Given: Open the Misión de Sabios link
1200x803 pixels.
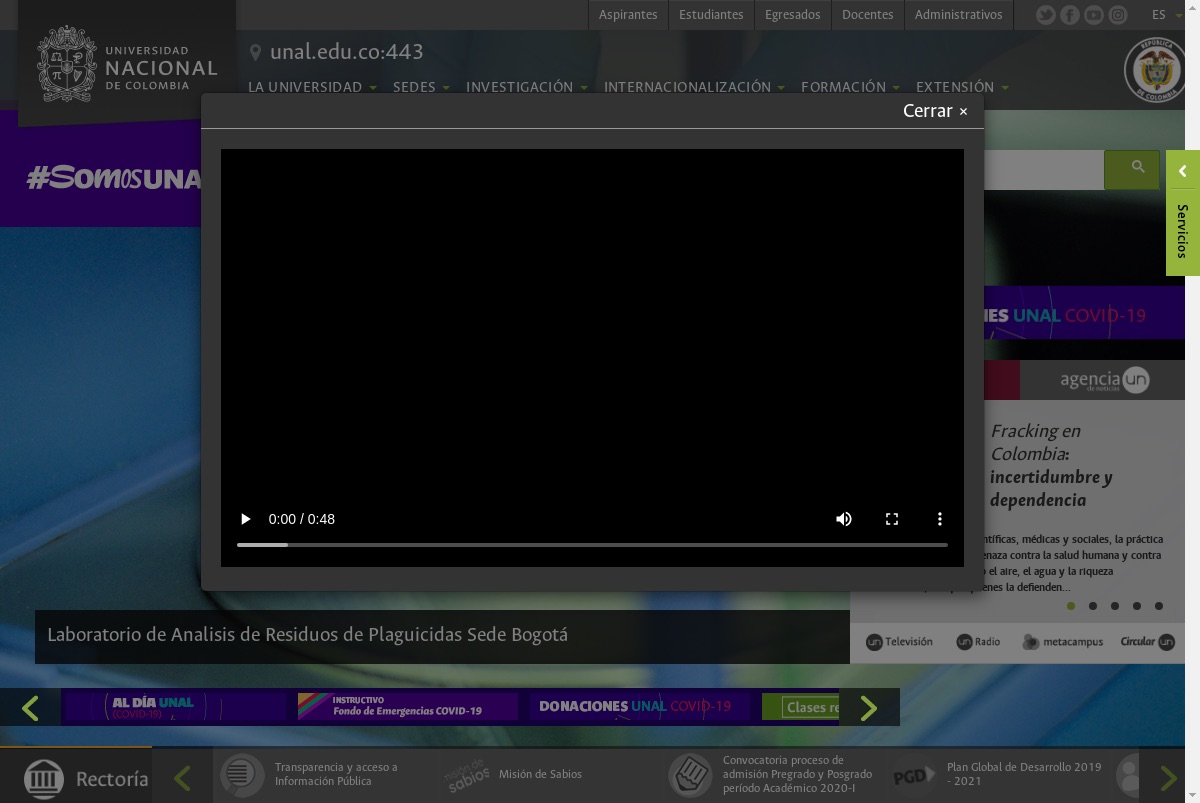Looking at the screenshot, I should 540,774.
